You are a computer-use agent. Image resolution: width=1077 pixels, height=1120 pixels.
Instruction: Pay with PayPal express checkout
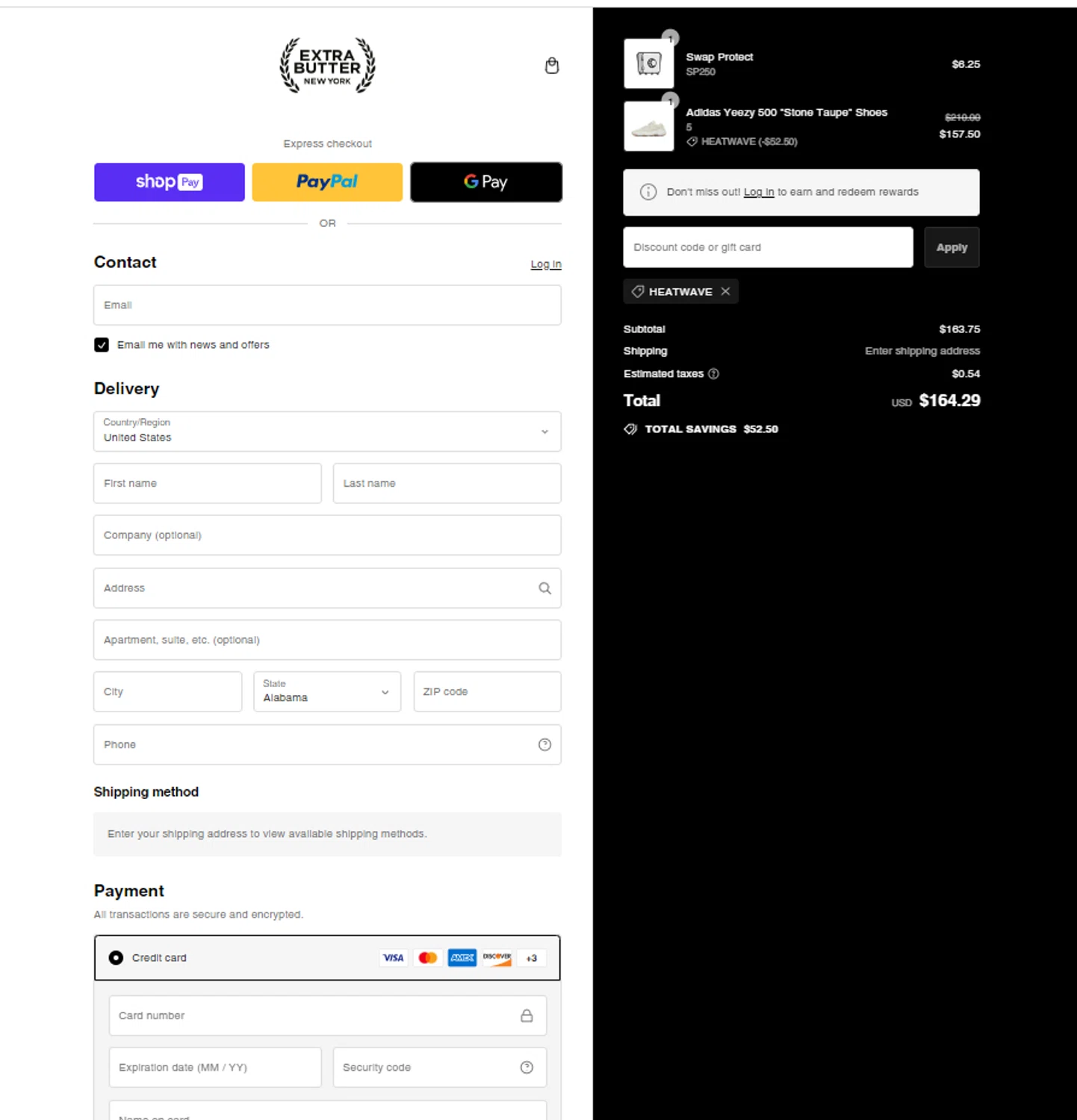(327, 182)
